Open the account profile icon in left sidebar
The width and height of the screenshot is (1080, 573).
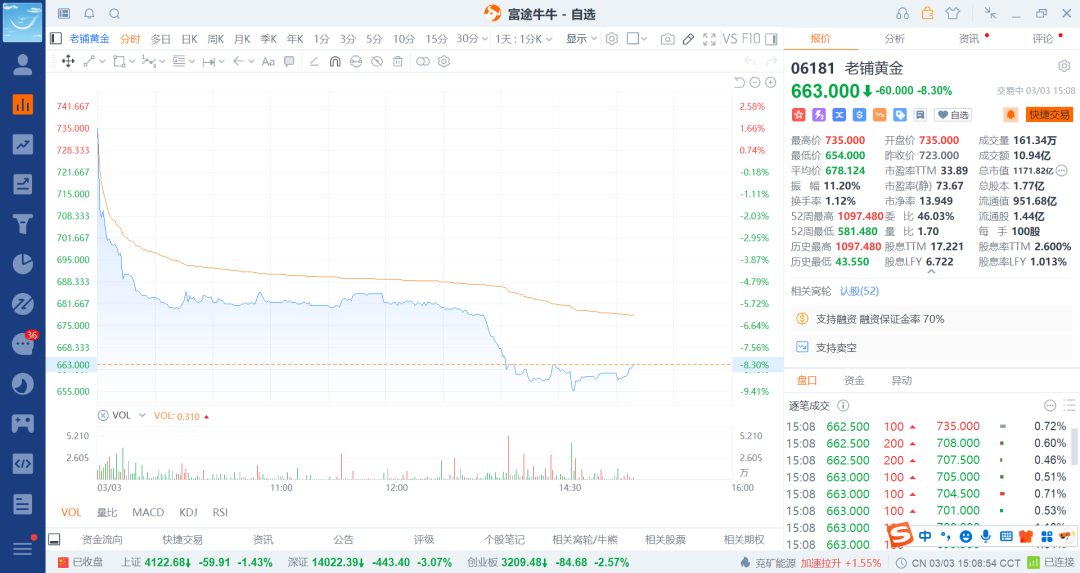pos(23,65)
